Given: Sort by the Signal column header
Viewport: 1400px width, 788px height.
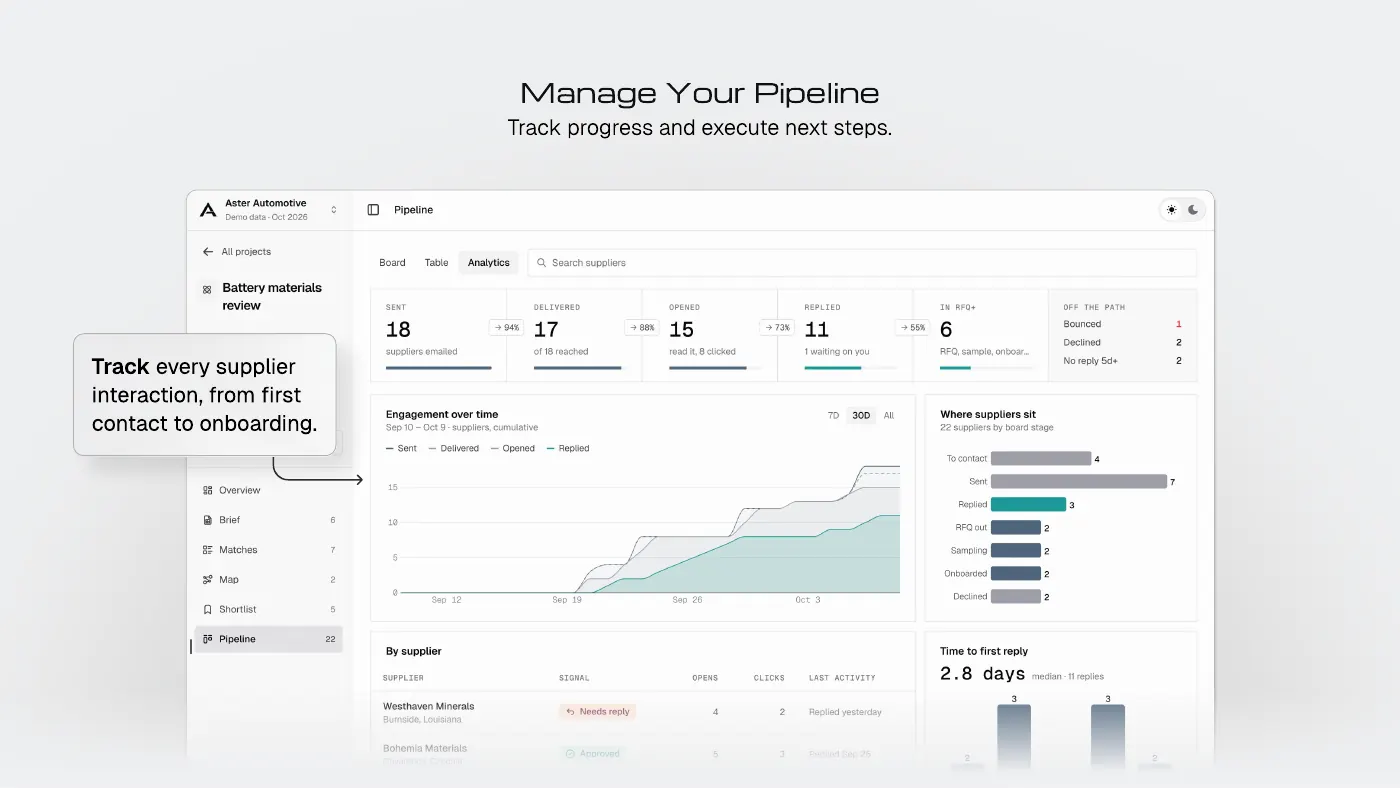Looking at the screenshot, I should click(574, 678).
